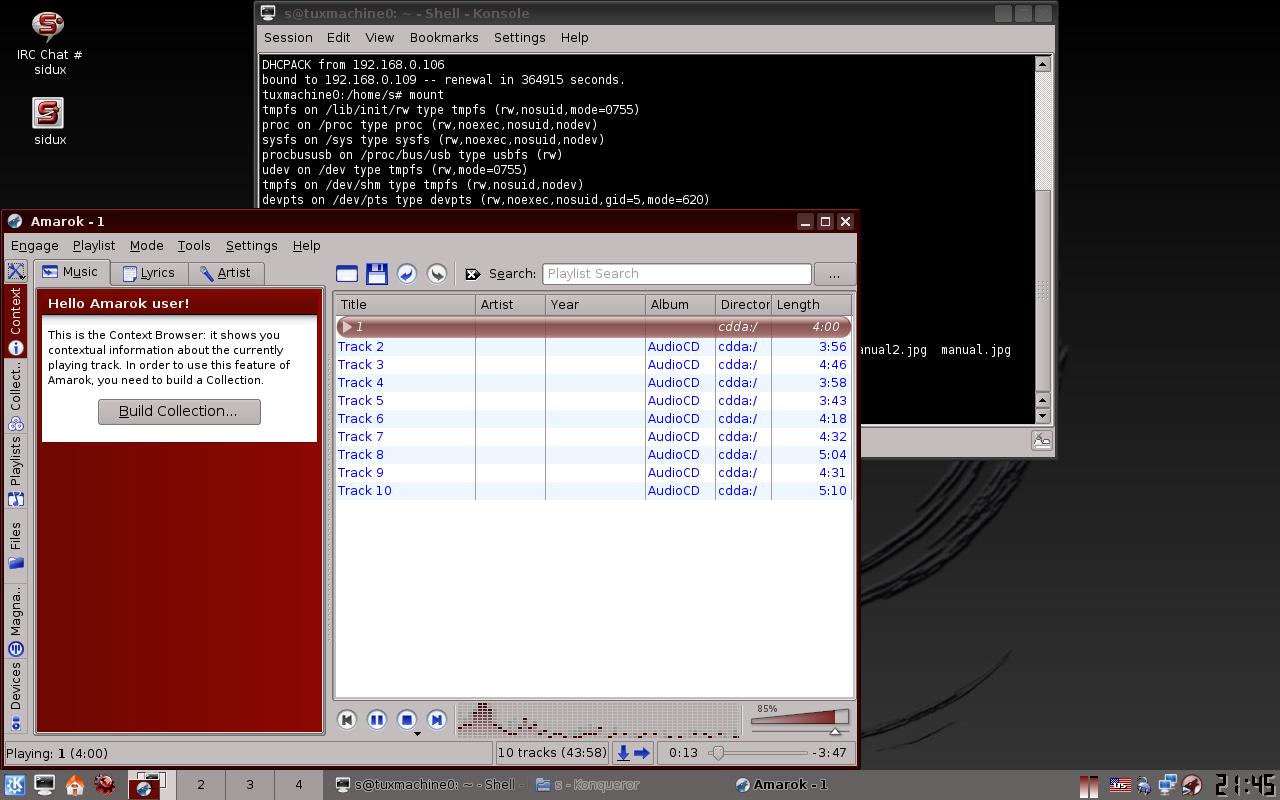
Task: Switch to the Music tab
Action: (x=72, y=272)
